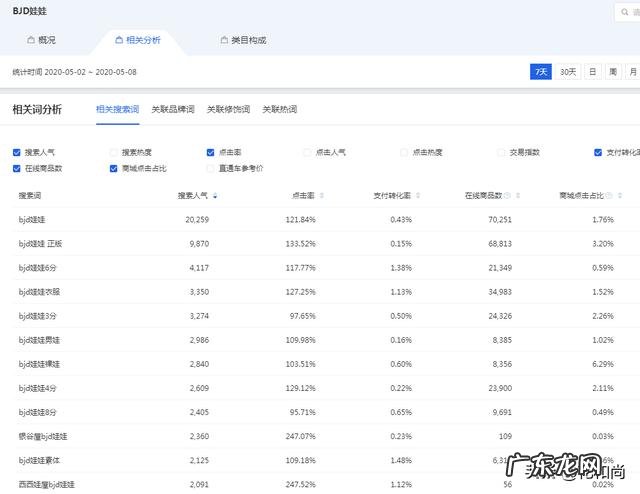Select the bjd娃娃6分 search term
The height and width of the screenshot is (494, 640).
[37, 268]
